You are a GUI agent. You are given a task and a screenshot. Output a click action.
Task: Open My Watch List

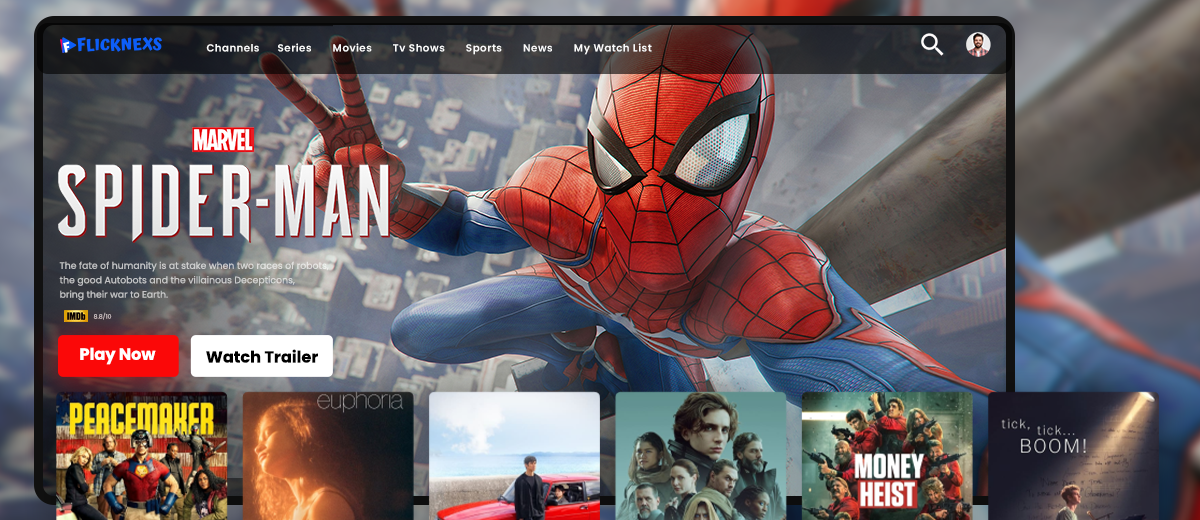(x=612, y=48)
